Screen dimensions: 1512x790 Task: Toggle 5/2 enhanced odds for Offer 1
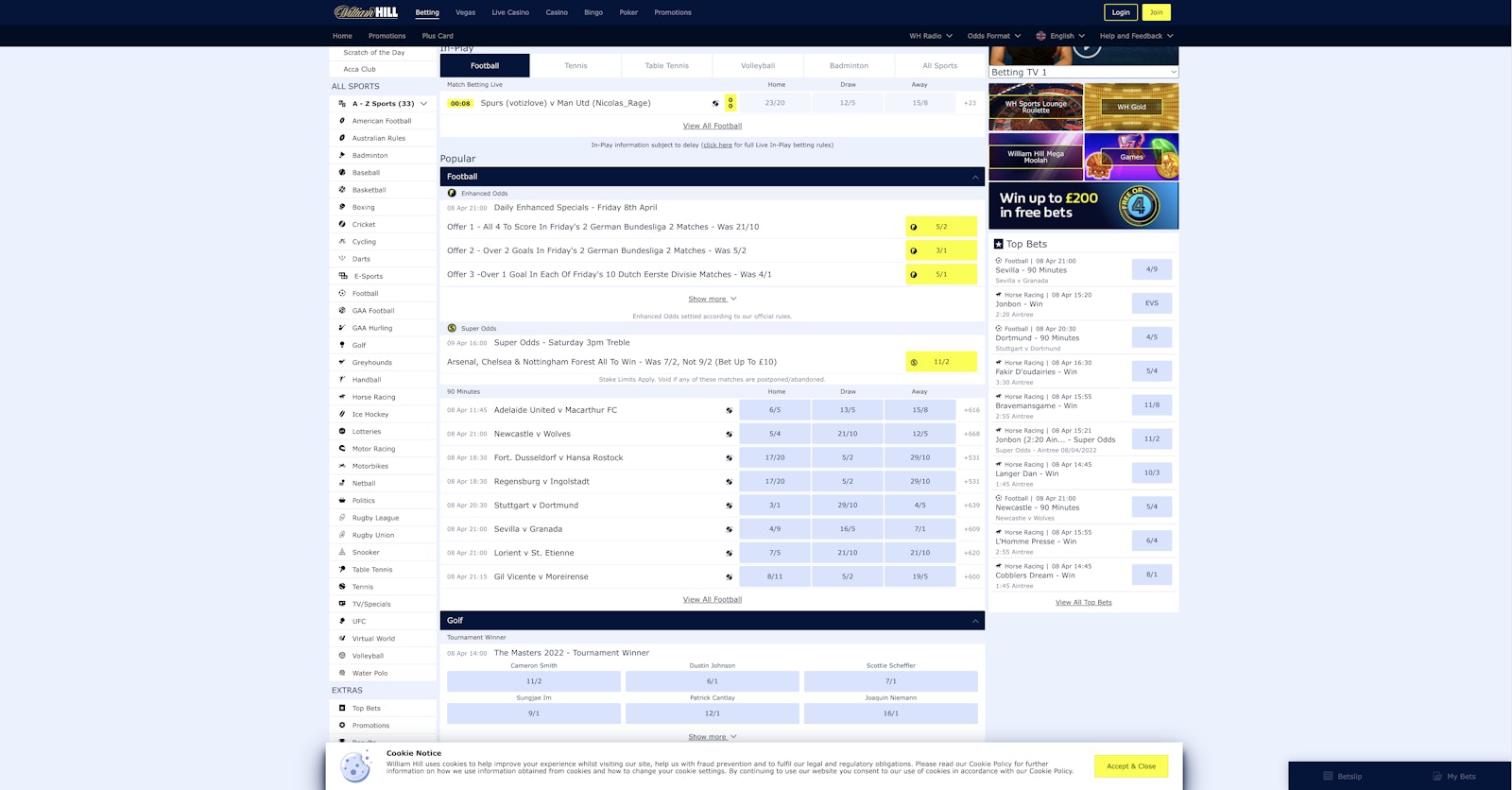[940, 227]
